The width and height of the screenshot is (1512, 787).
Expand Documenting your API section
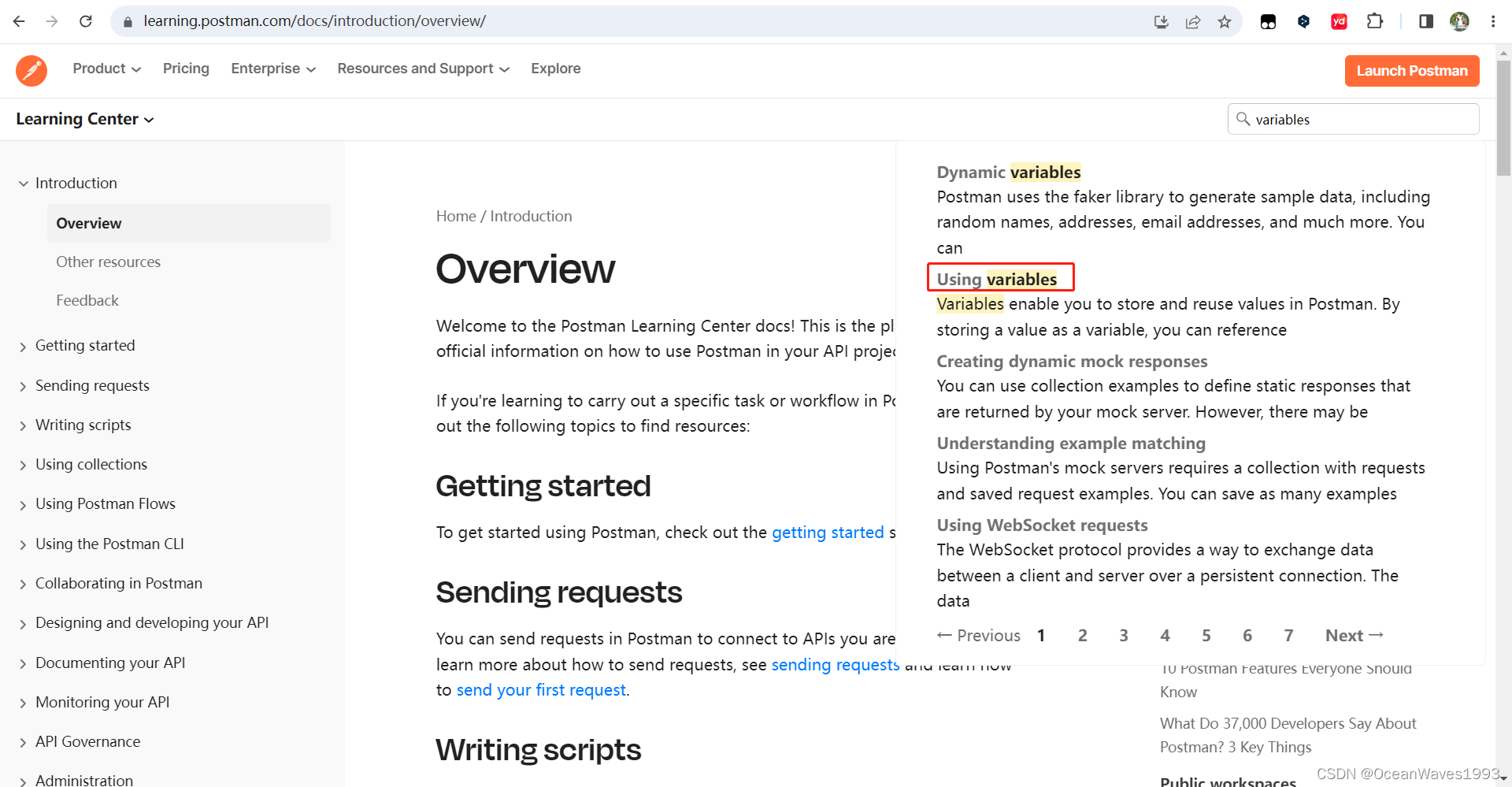24,664
